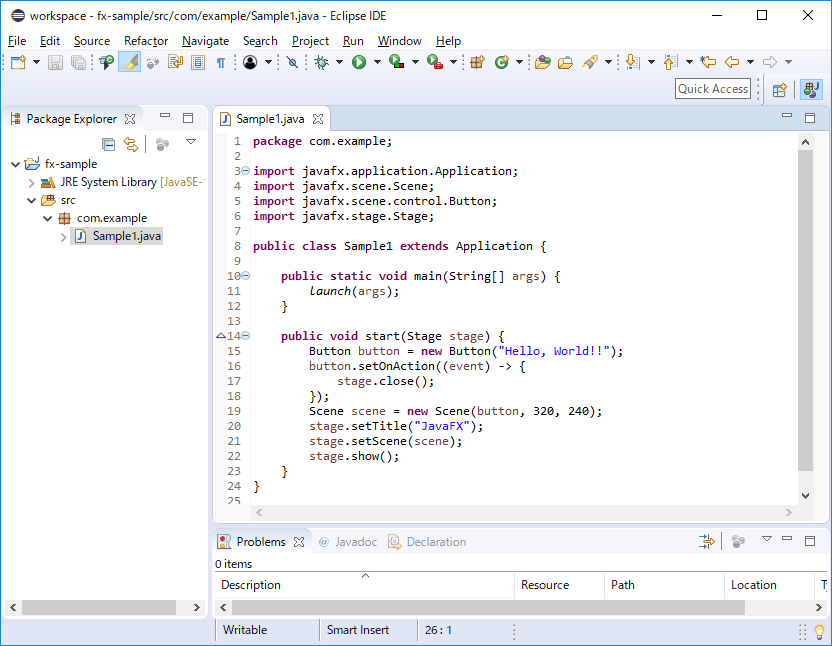The height and width of the screenshot is (646, 832).
Task: Collapse the com.example package node
Action: 47,218
